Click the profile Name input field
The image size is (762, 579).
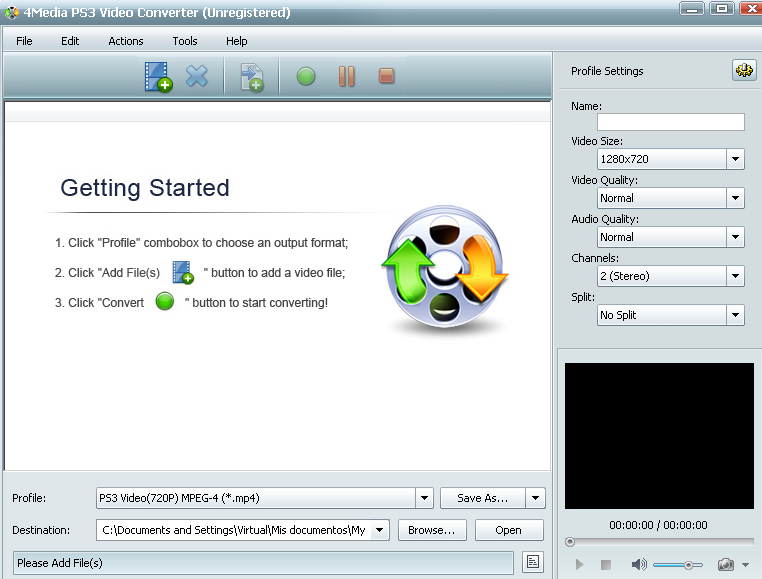(671, 122)
